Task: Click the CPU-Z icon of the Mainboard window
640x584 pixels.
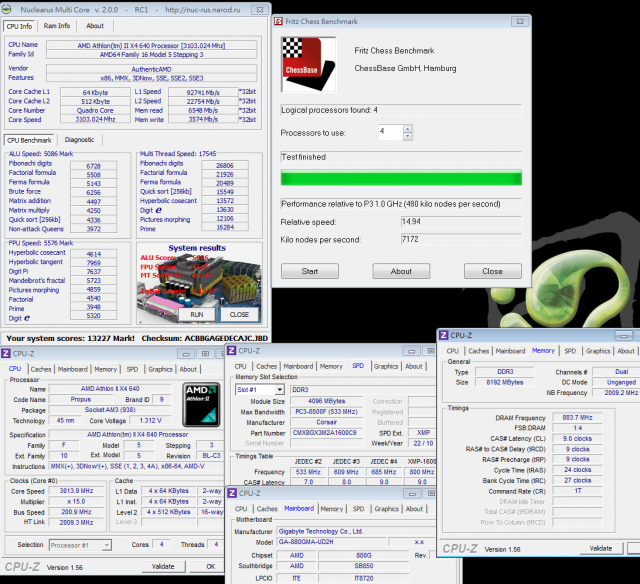Action: (232, 493)
